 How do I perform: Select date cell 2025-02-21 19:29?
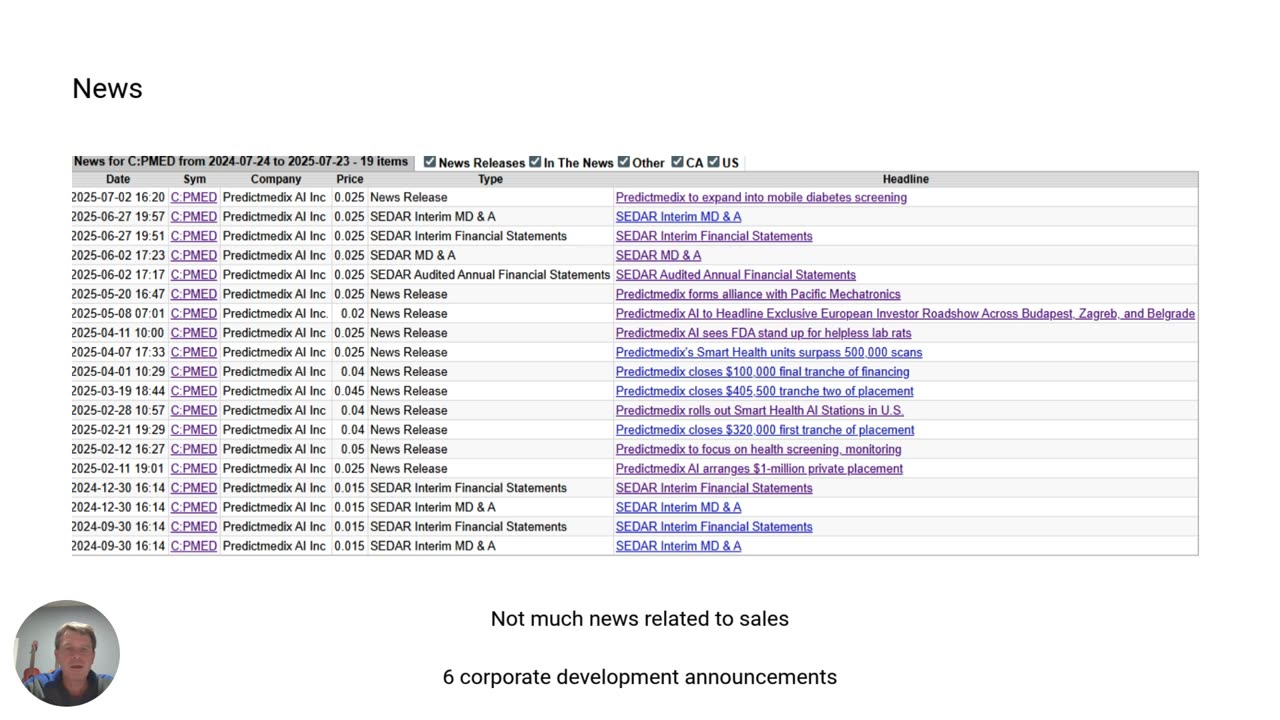coord(118,430)
